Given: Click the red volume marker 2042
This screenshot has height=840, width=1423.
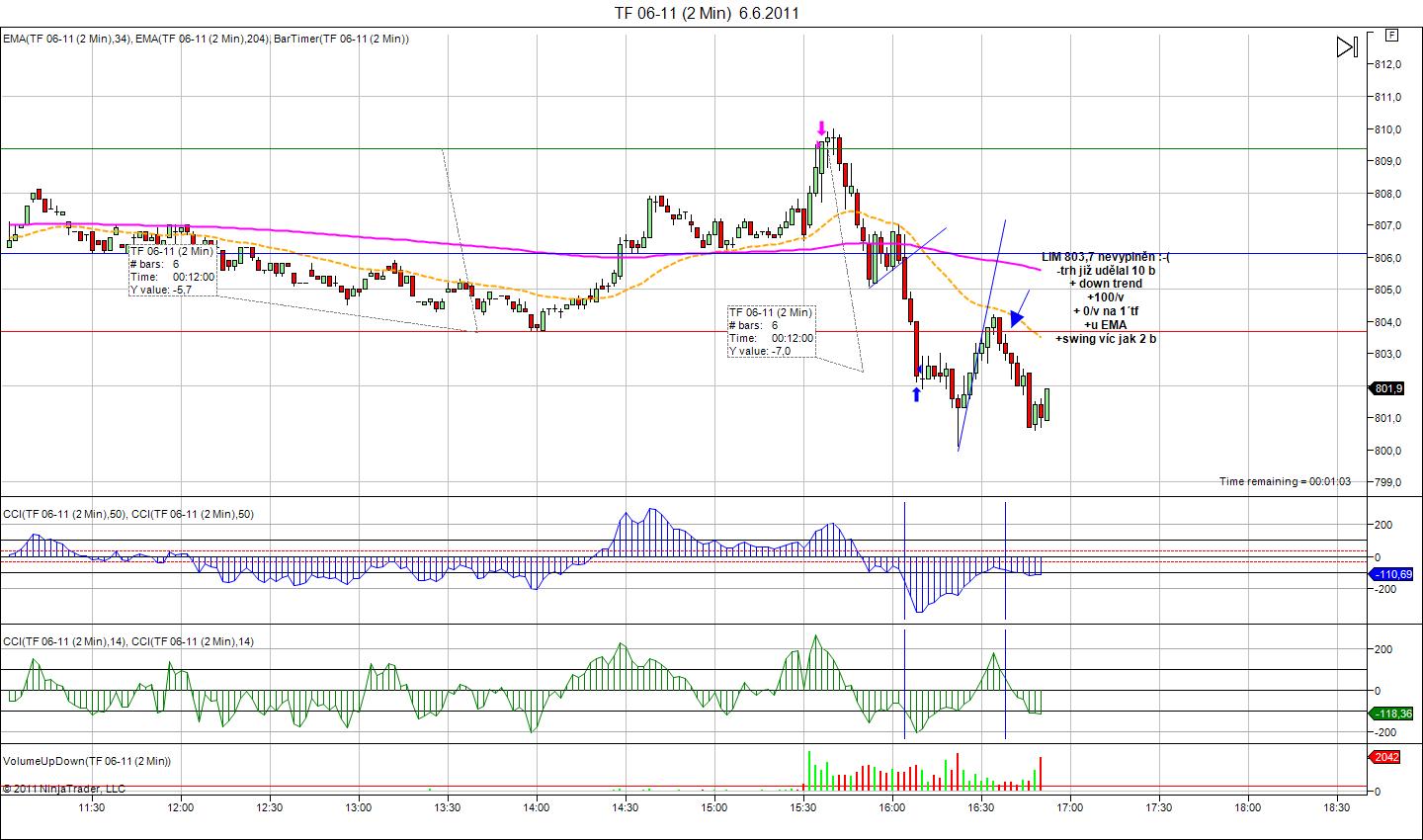Looking at the screenshot, I should tap(1385, 757).
